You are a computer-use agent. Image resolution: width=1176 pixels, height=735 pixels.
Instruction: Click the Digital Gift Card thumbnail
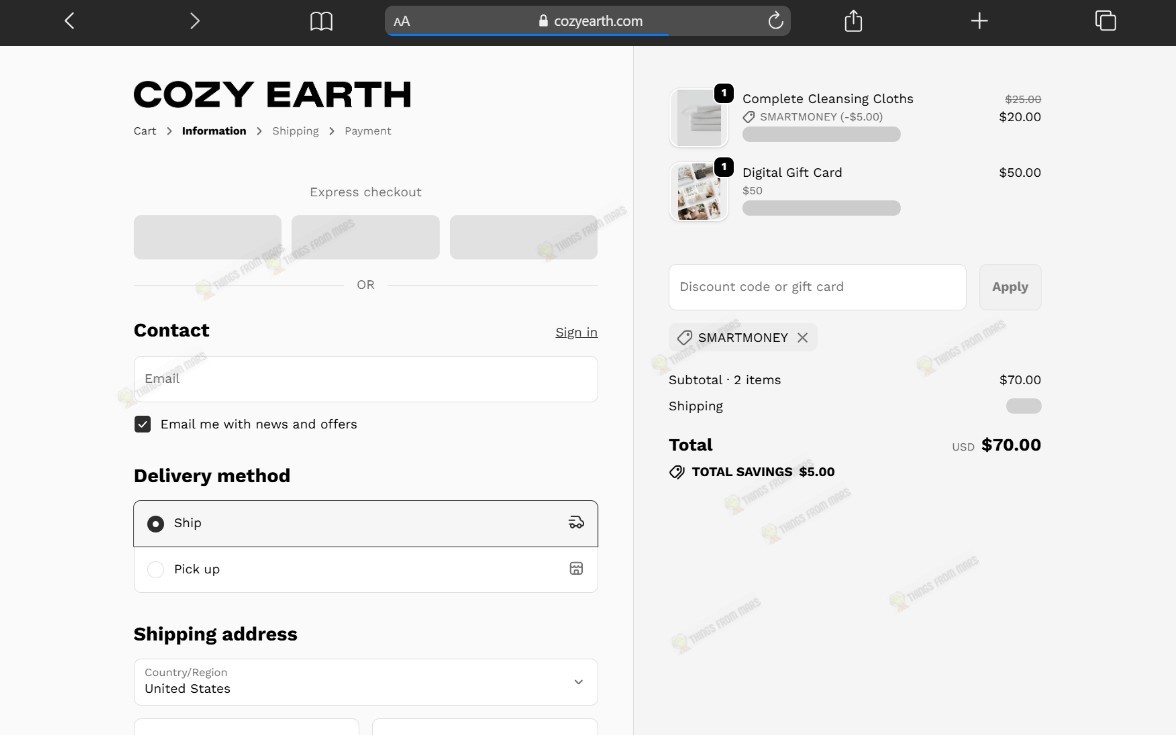click(698, 191)
